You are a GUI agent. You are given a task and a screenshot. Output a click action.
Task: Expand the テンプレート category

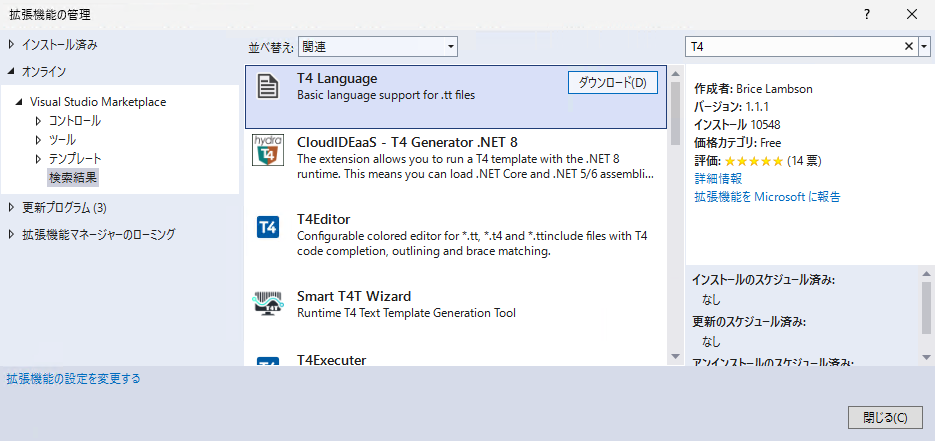39,159
